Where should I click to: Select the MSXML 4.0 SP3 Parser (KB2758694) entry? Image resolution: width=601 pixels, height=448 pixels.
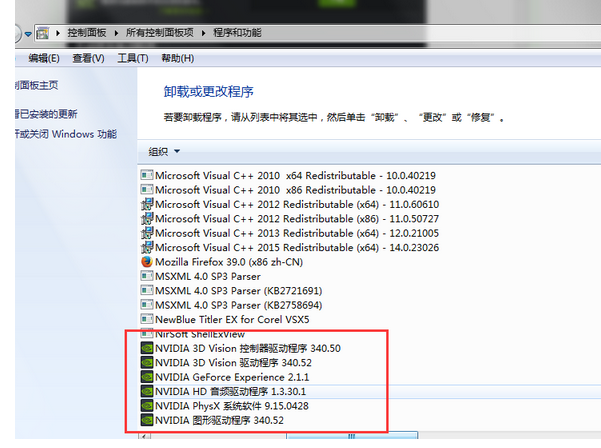(x=238, y=305)
